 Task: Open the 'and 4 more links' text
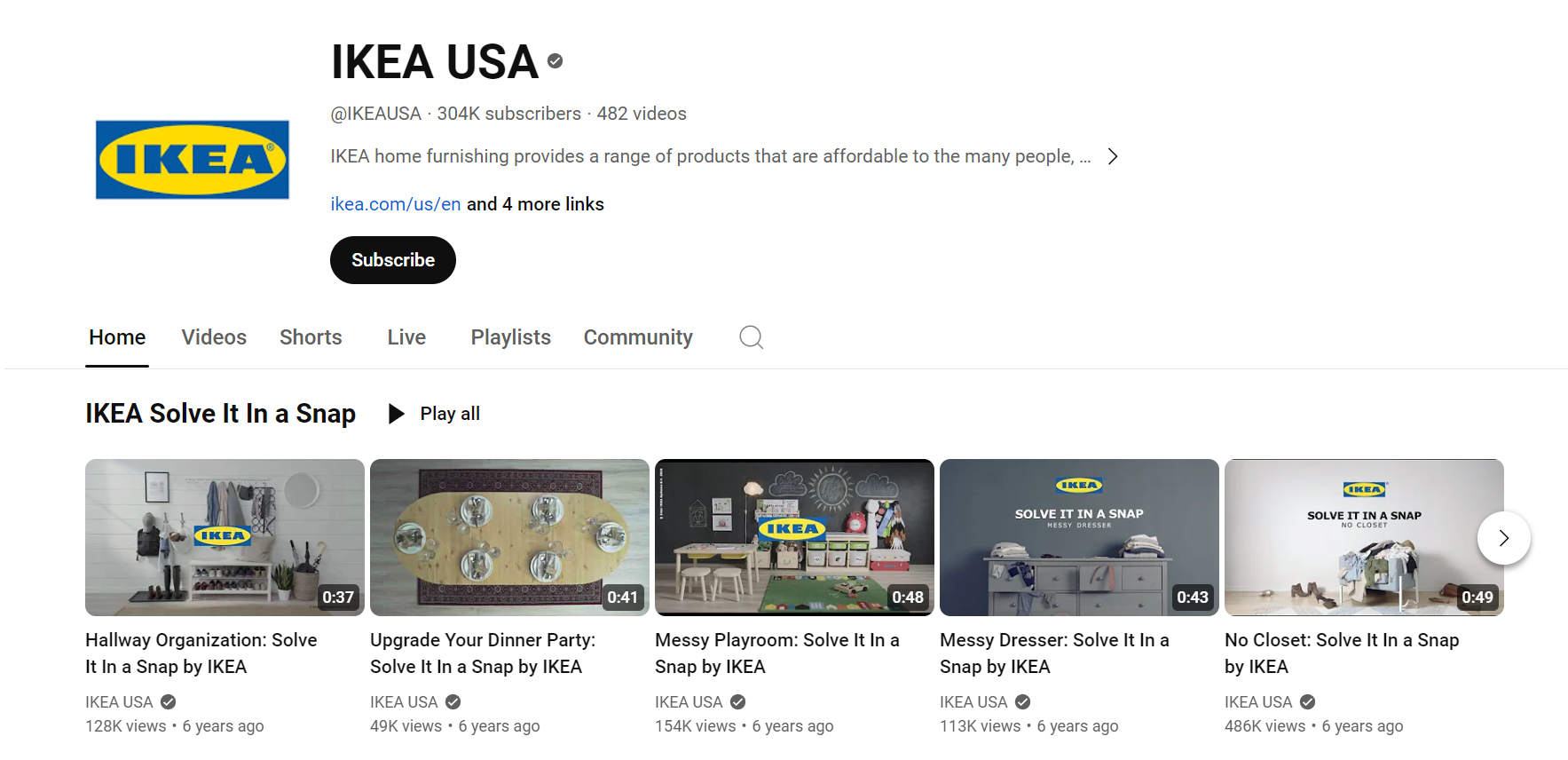tap(535, 204)
